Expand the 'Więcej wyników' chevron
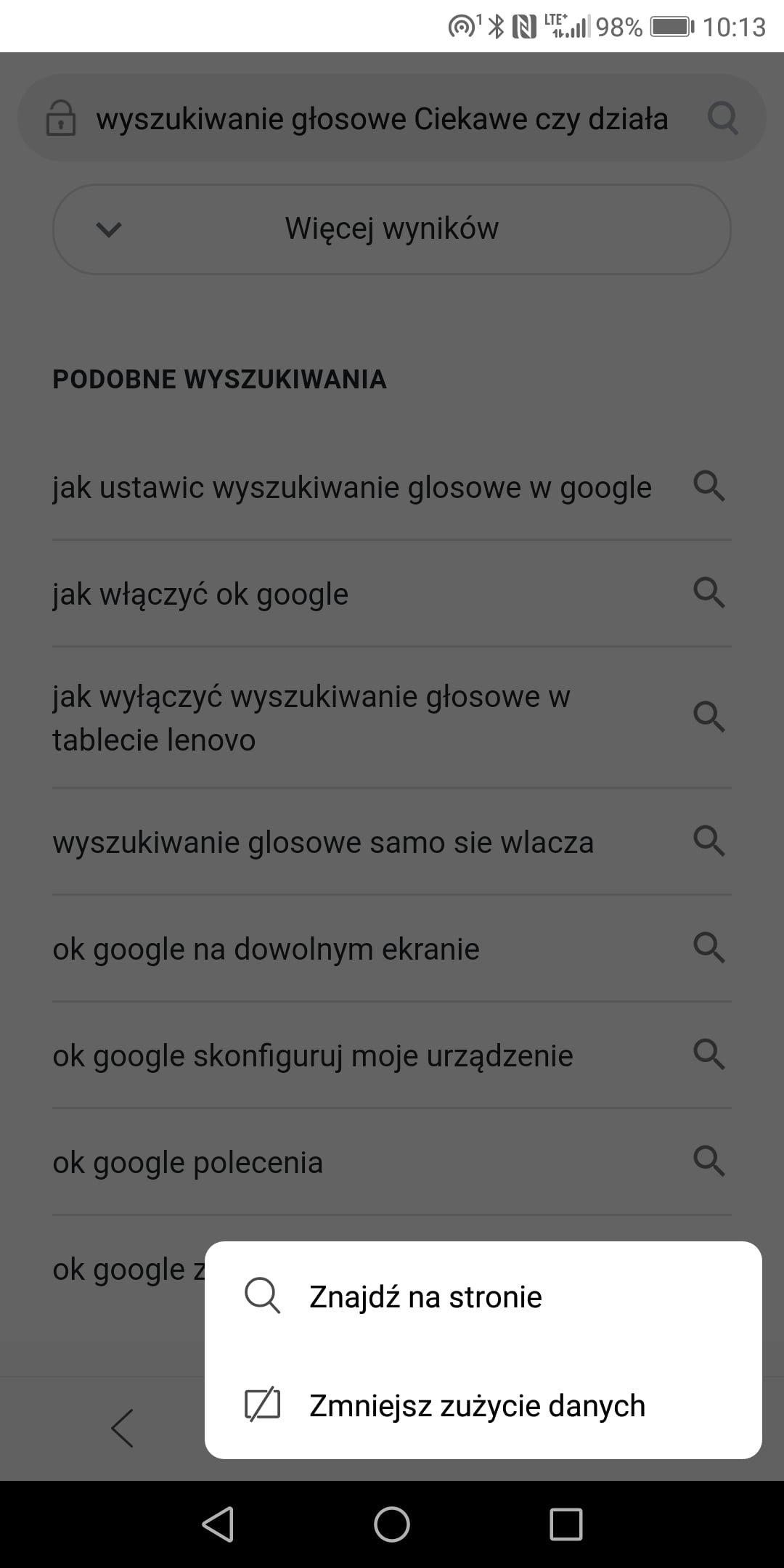The image size is (784, 1568). pyautogui.click(x=109, y=229)
